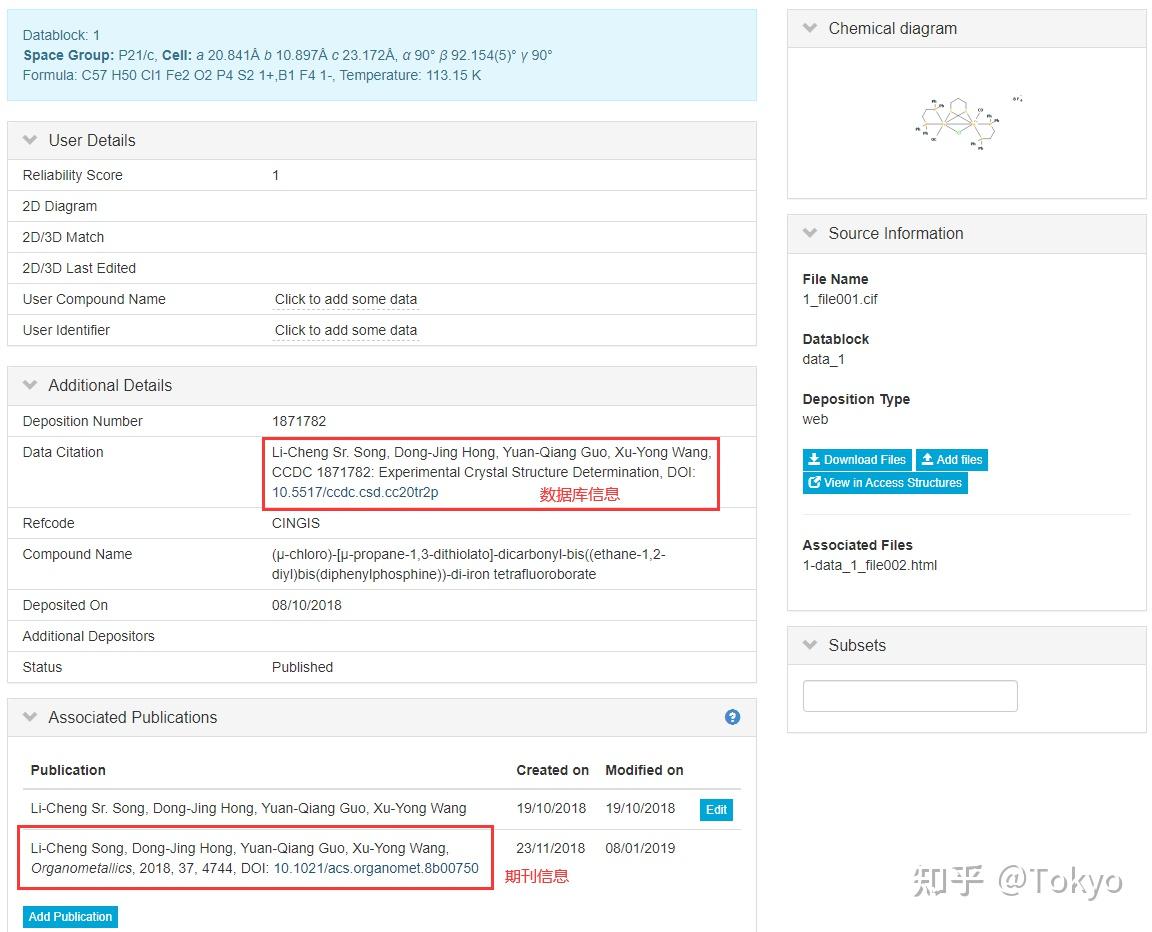
Task: Click the Modified on column header
Action: pos(644,770)
